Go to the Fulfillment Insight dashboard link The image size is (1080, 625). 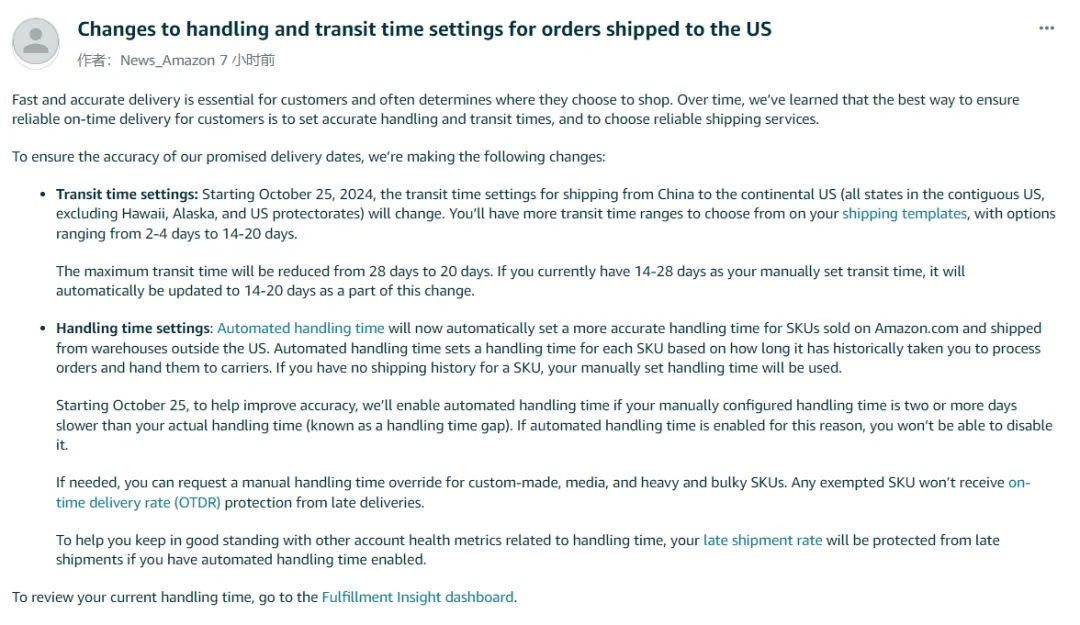pyautogui.click(x=418, y=597)
